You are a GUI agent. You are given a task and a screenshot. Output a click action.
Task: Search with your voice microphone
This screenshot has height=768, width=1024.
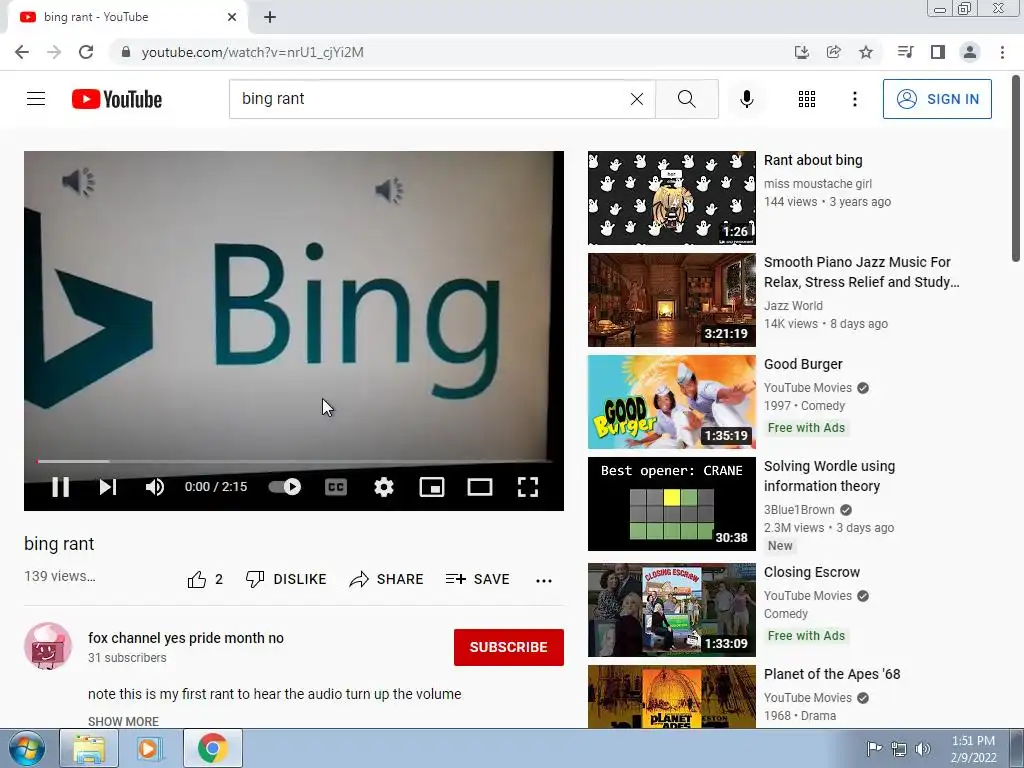pyautogui.click(x=746, y=99)
